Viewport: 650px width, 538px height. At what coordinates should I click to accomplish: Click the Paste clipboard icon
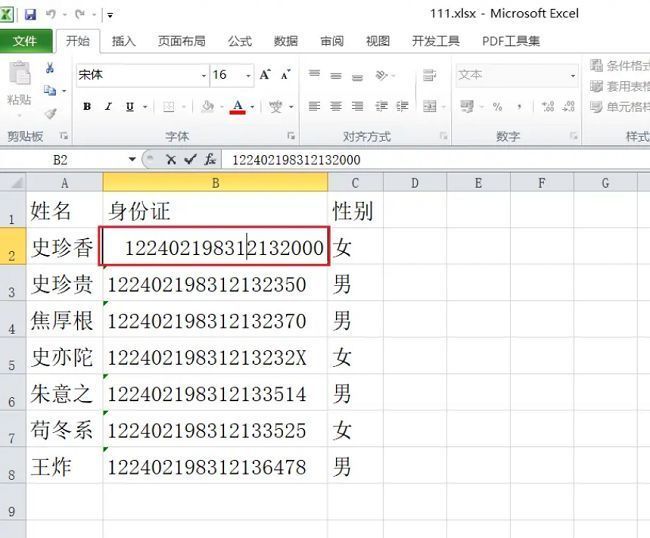click(19, 78)
